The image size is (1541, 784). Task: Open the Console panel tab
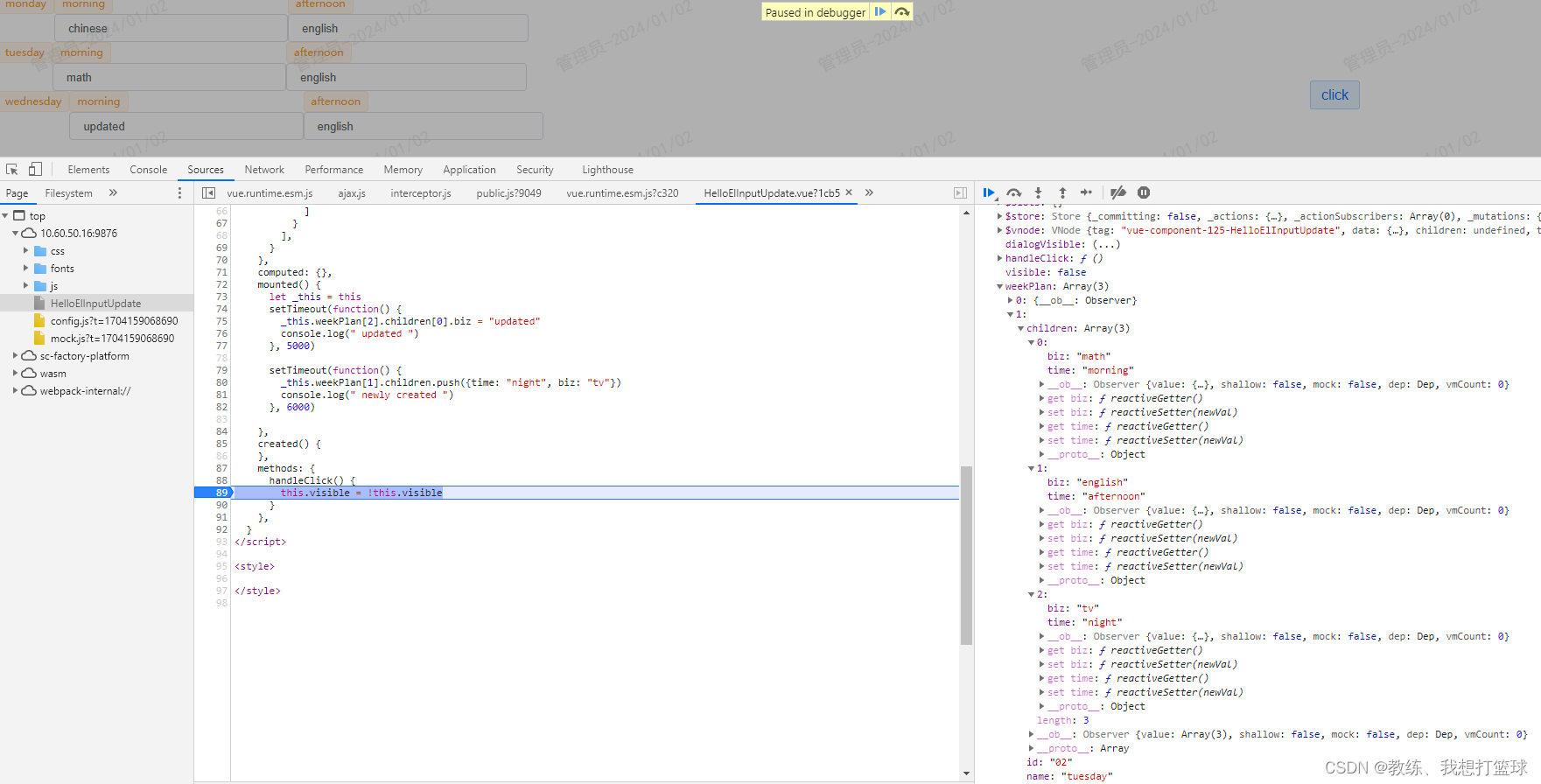click(x=149, y=170)
